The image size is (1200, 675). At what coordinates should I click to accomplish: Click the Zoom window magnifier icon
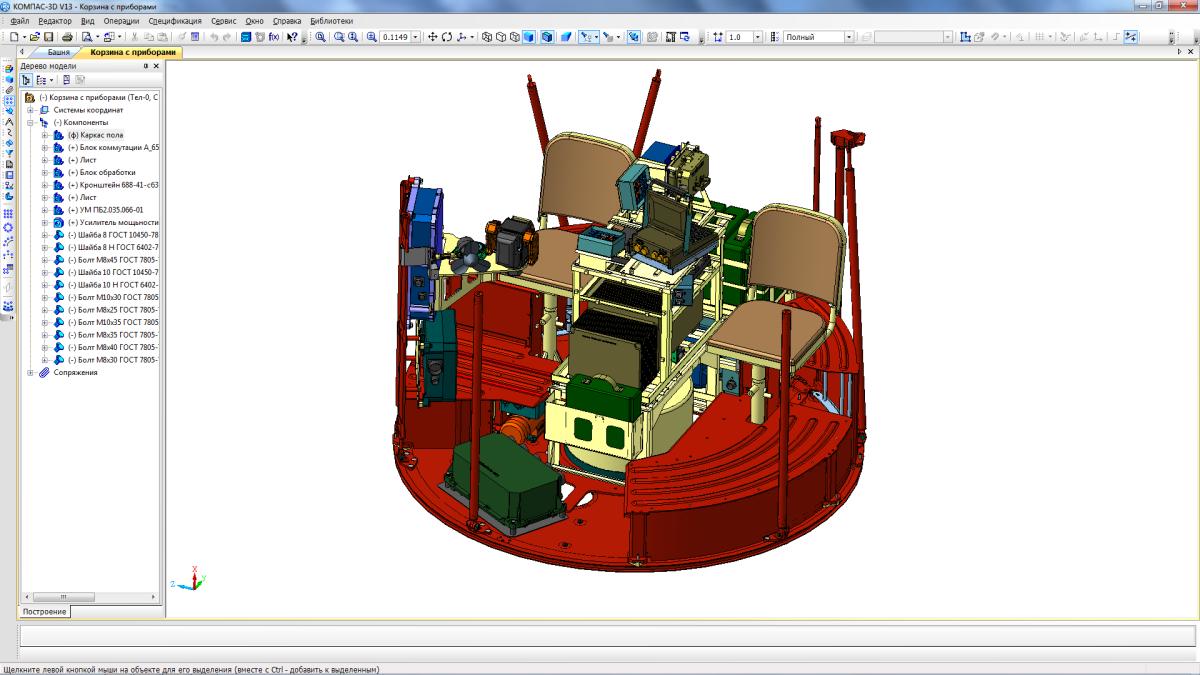320,37
